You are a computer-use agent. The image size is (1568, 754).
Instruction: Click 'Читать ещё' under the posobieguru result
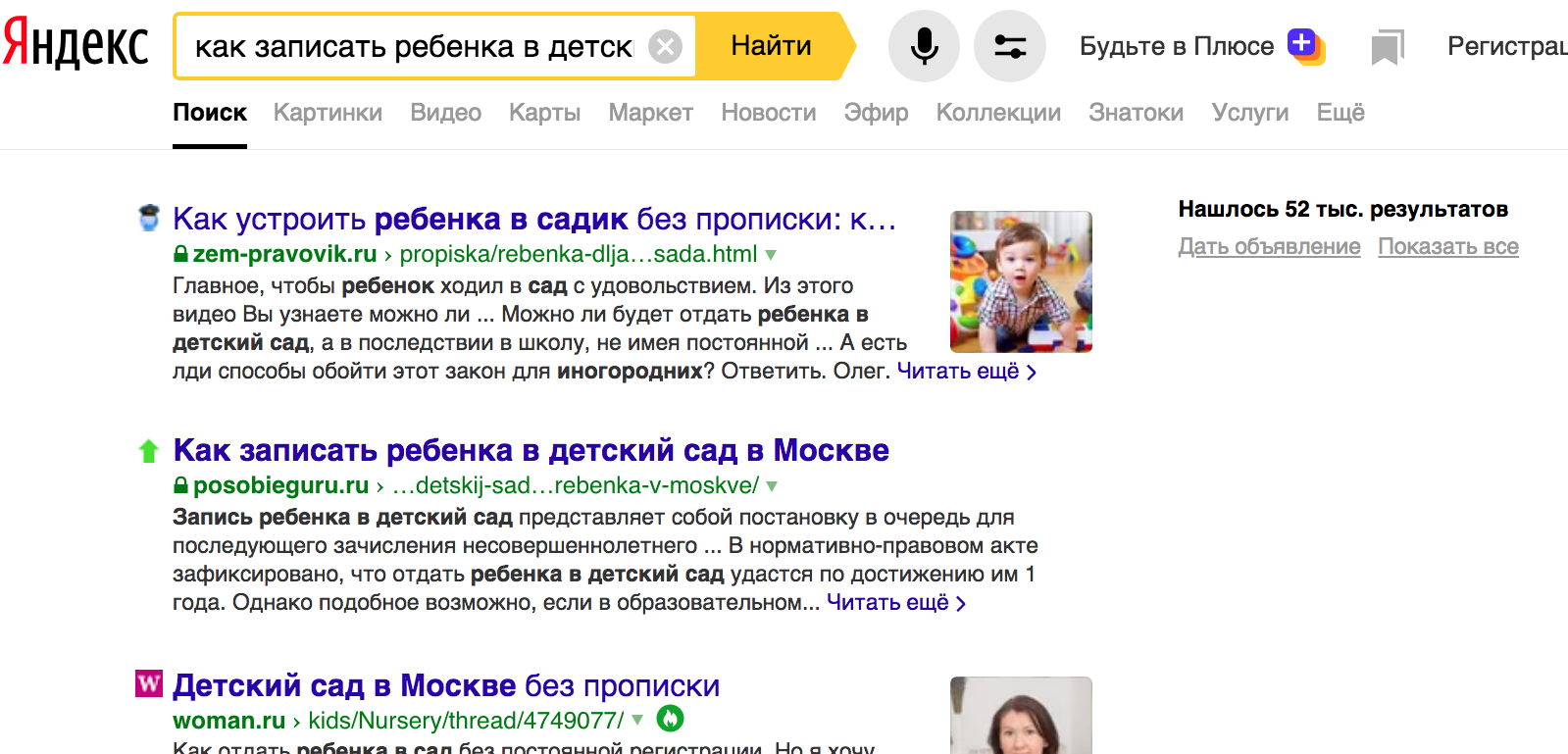pyautogui.click(x=896, y=602)
